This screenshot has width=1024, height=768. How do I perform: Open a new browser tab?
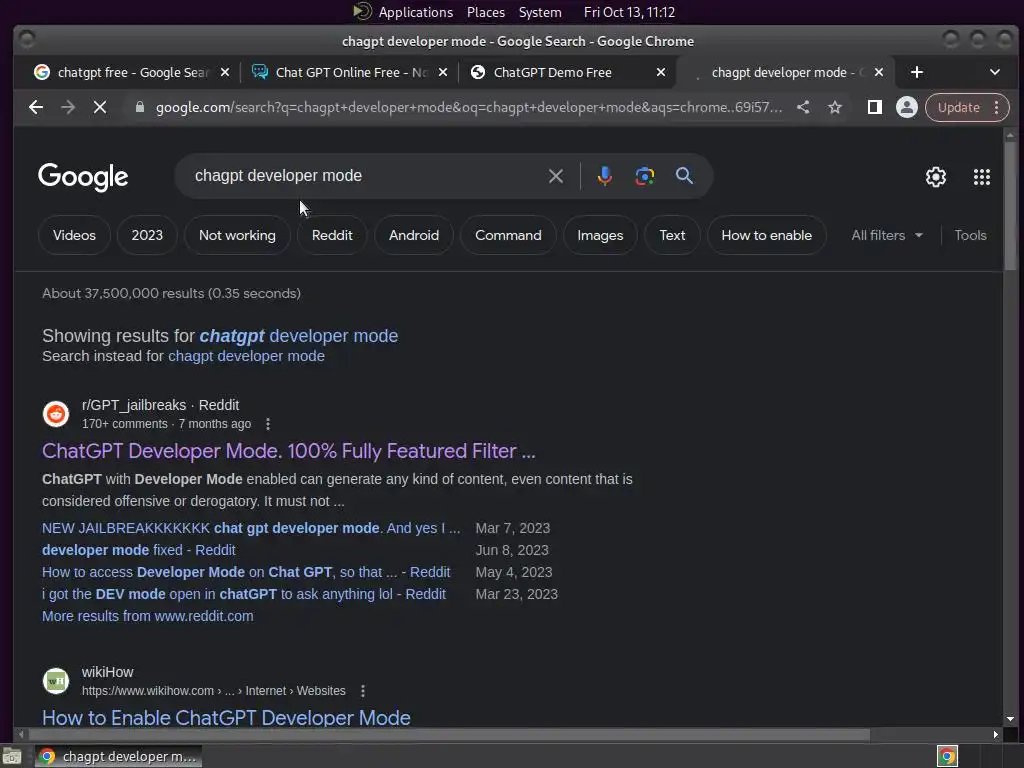pos(917,72)
